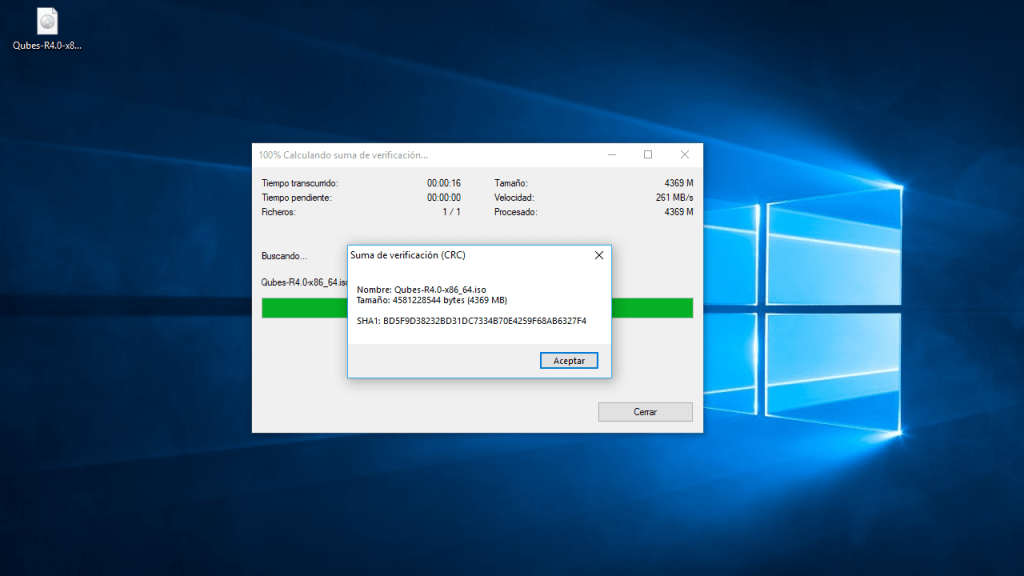The height and width of the screenshot is (576, 1024).
Task: Click the maximize box of the progress window
Action: pos(648,155)
